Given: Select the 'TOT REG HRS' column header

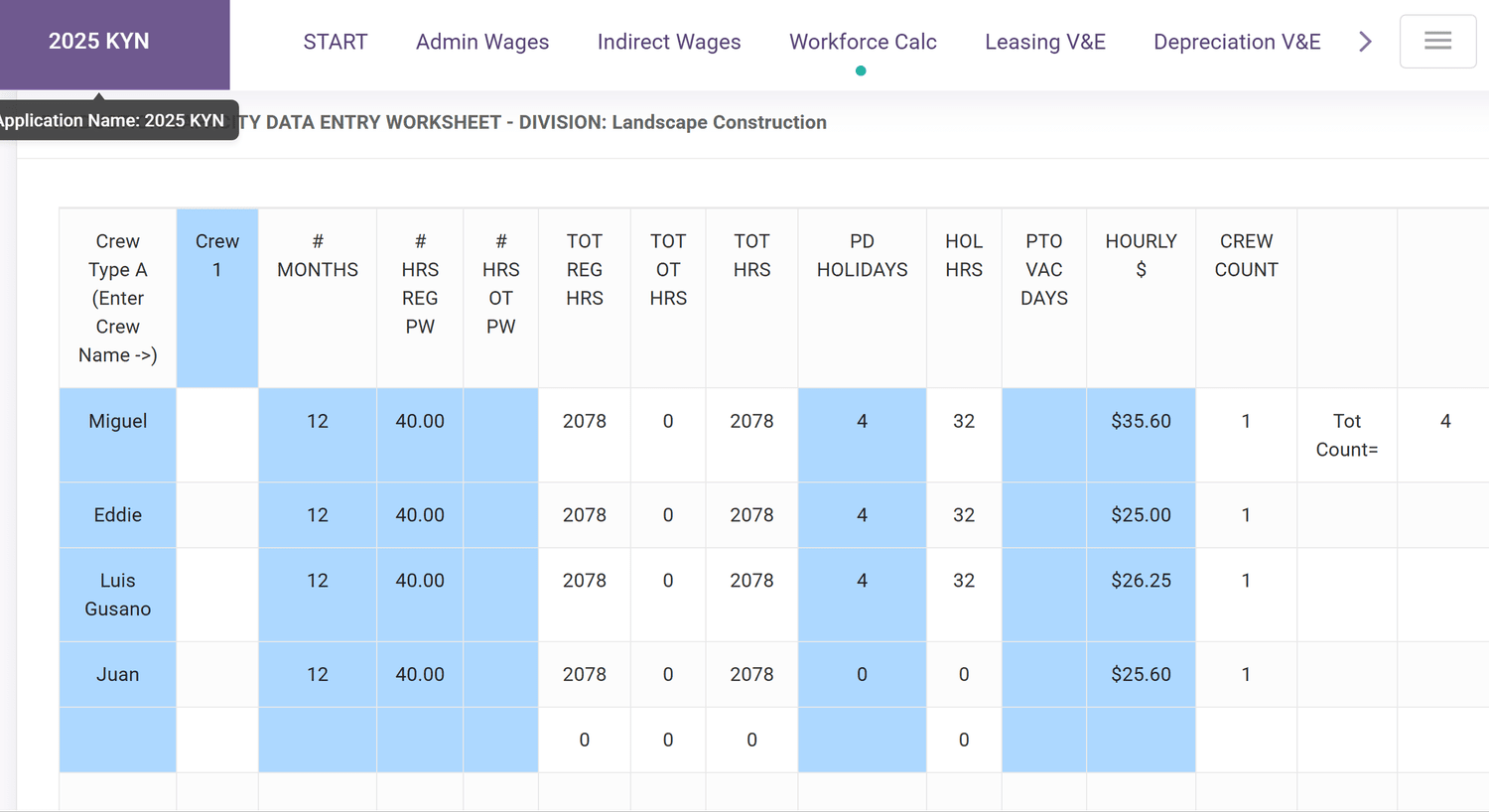Looking at the screenshot, I should [585, 298].
